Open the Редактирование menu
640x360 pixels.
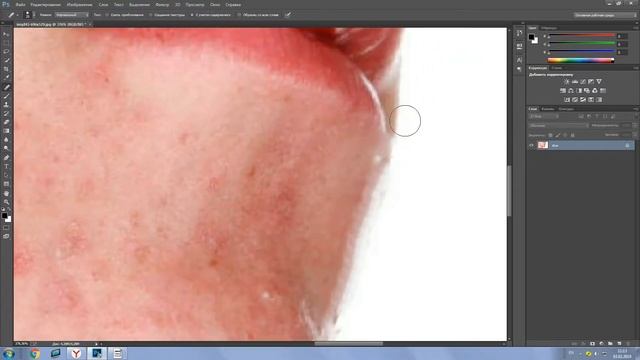click(45, 4)
